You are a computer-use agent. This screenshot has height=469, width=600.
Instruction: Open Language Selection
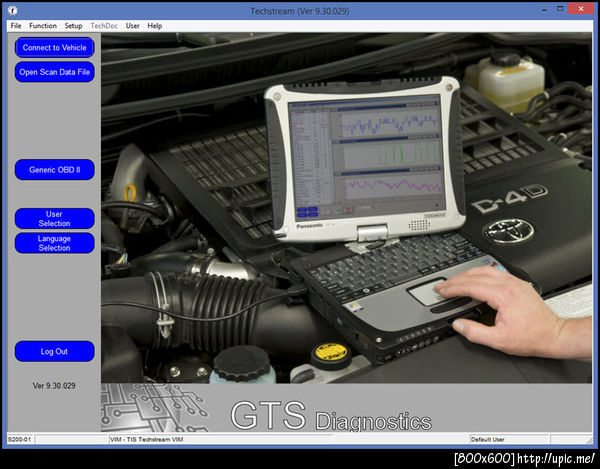click(54, 243)
